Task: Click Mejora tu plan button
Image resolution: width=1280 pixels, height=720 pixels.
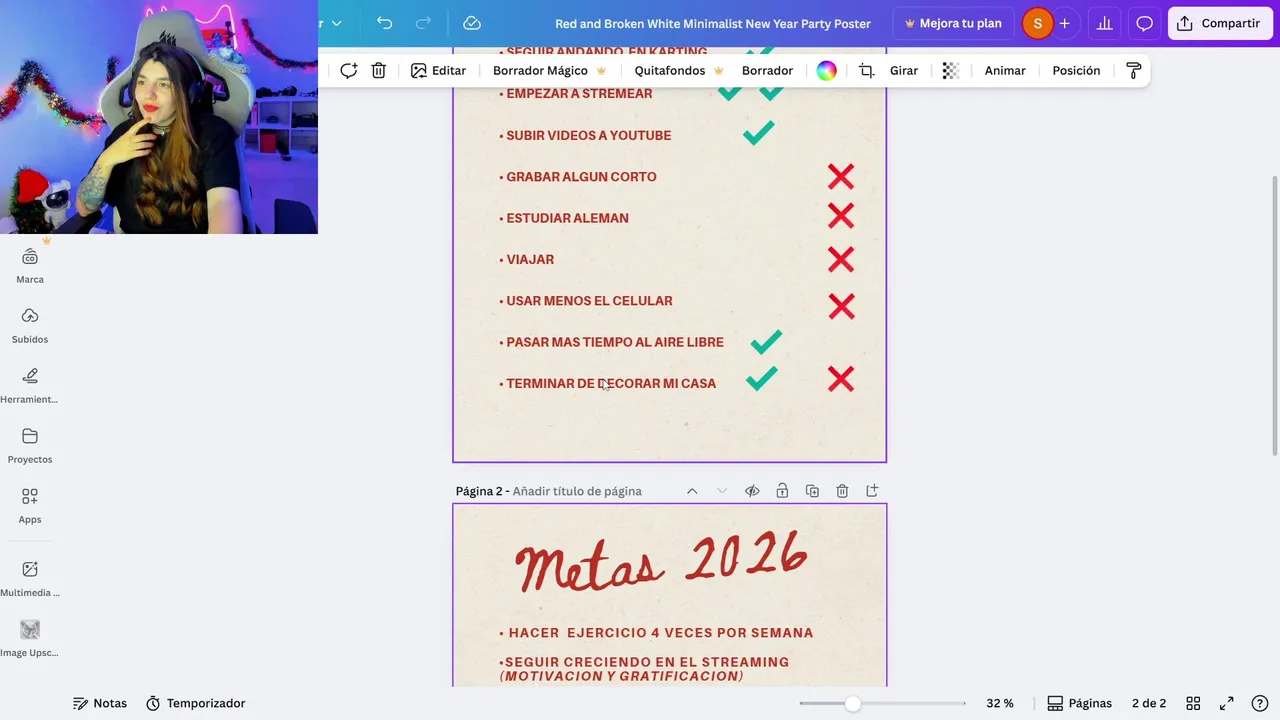Action: coord(952,23)
